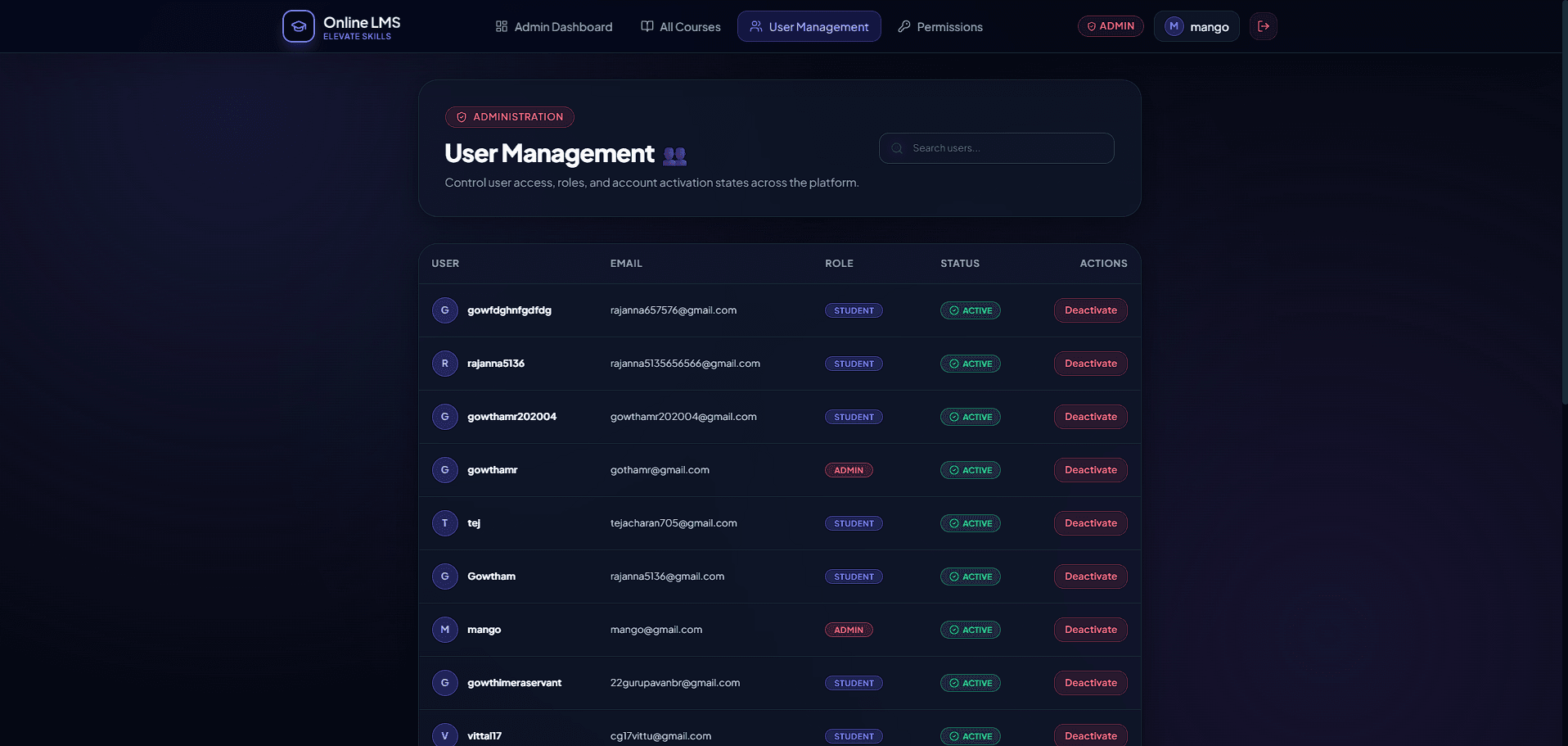
Task: Click the ADMIN shield badge in header
Action: (1111, 26)
